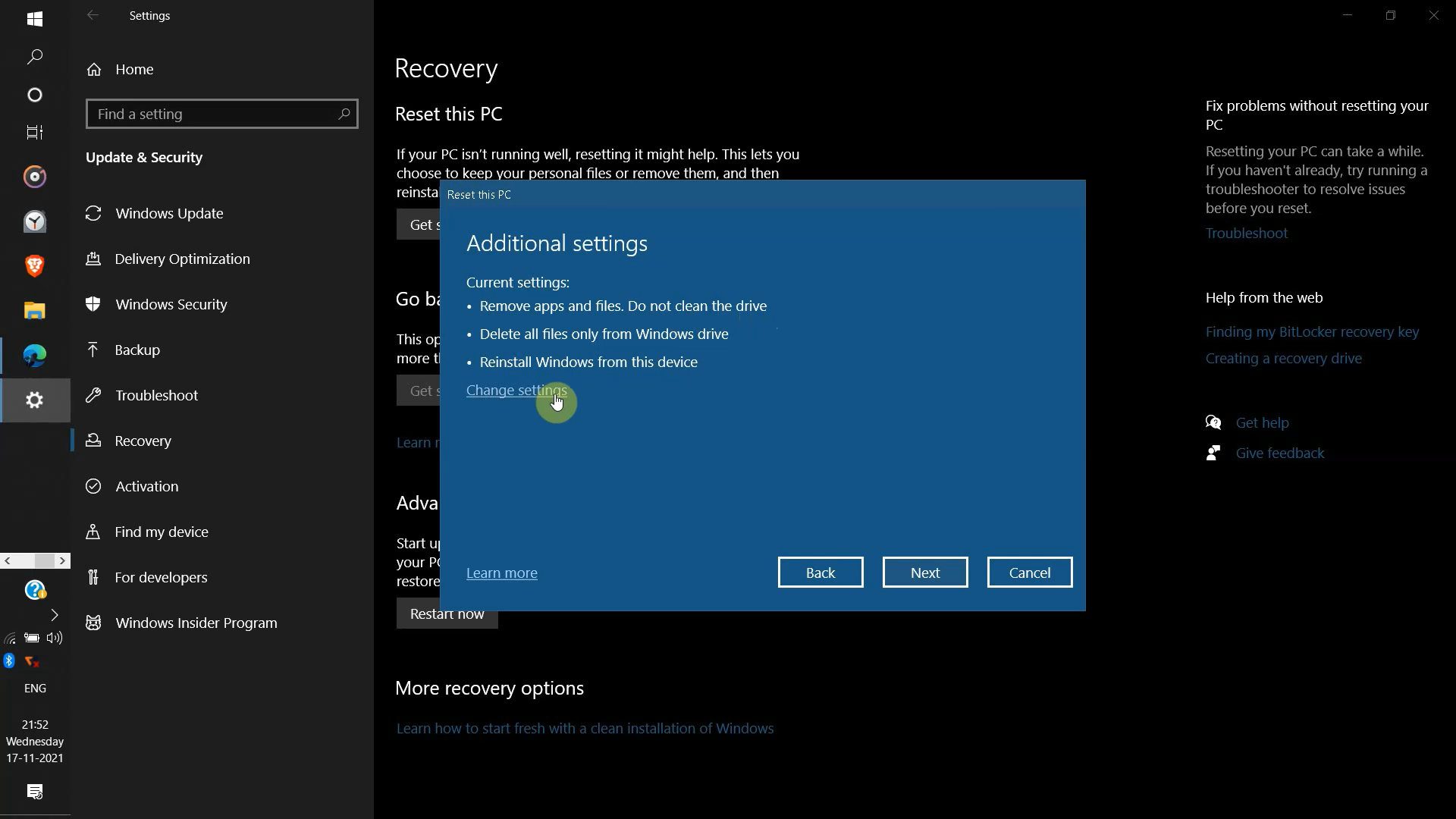1456x819 pixels.
Task: Open the Backup settings page
Action: (x=137, y=350)
